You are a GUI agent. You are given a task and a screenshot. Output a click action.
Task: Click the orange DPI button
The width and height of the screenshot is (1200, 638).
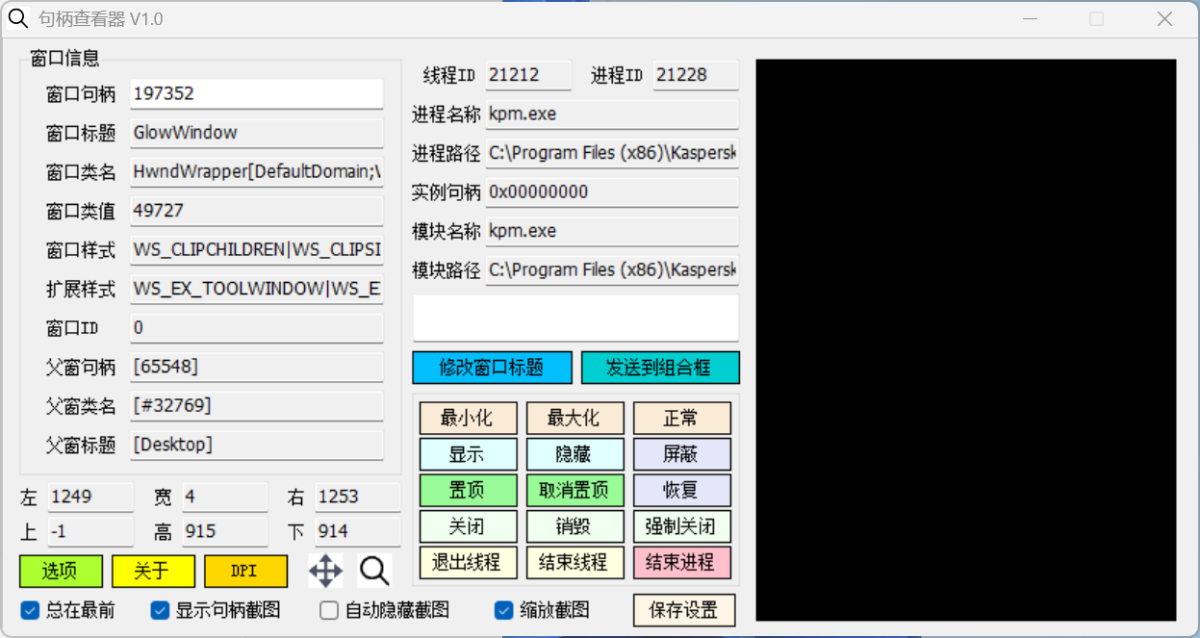(x=246, y=571)
